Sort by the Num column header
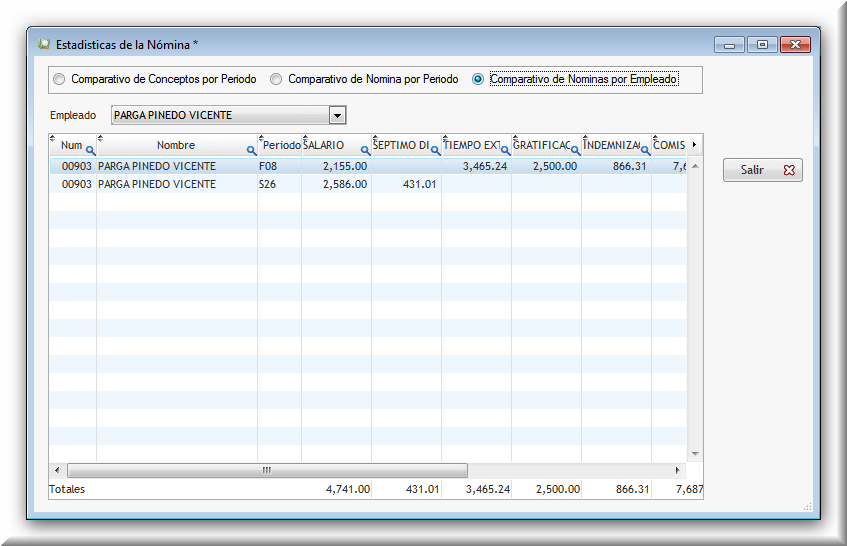The image size is (847, 546). [x=71, y=145]
